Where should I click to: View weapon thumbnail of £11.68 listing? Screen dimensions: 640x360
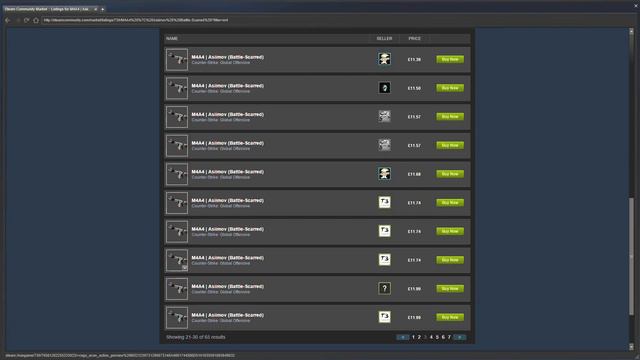coord(177,174)
